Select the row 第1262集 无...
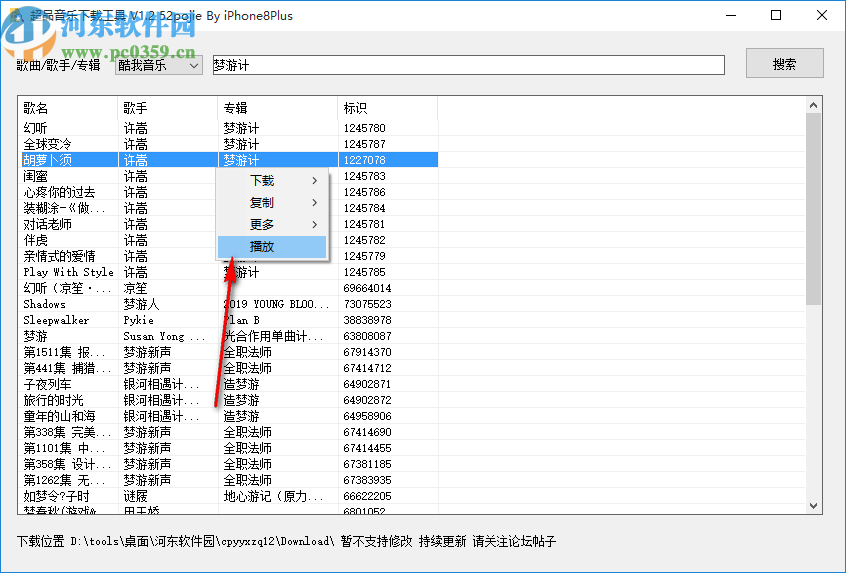The height and width of the screenshot is (573, 846). (229, 480)
